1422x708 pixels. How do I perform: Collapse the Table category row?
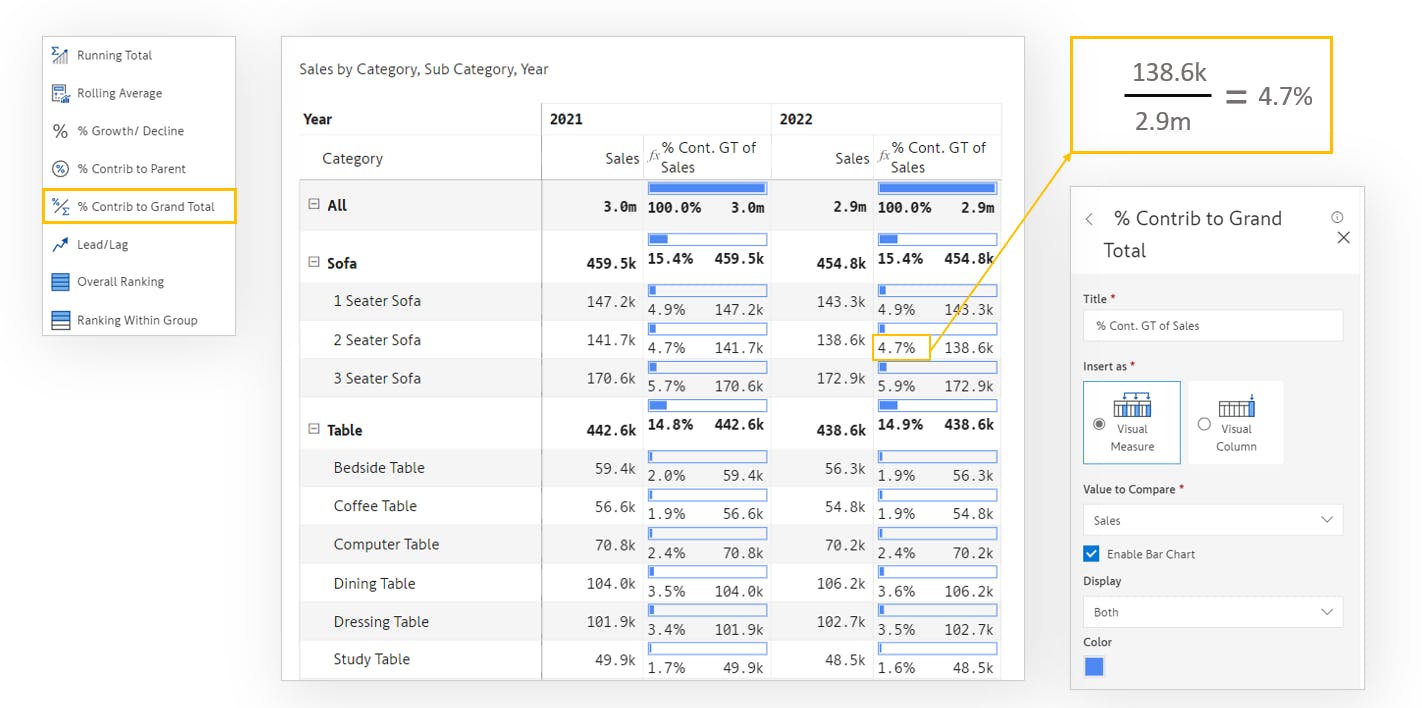click(313, 430)
